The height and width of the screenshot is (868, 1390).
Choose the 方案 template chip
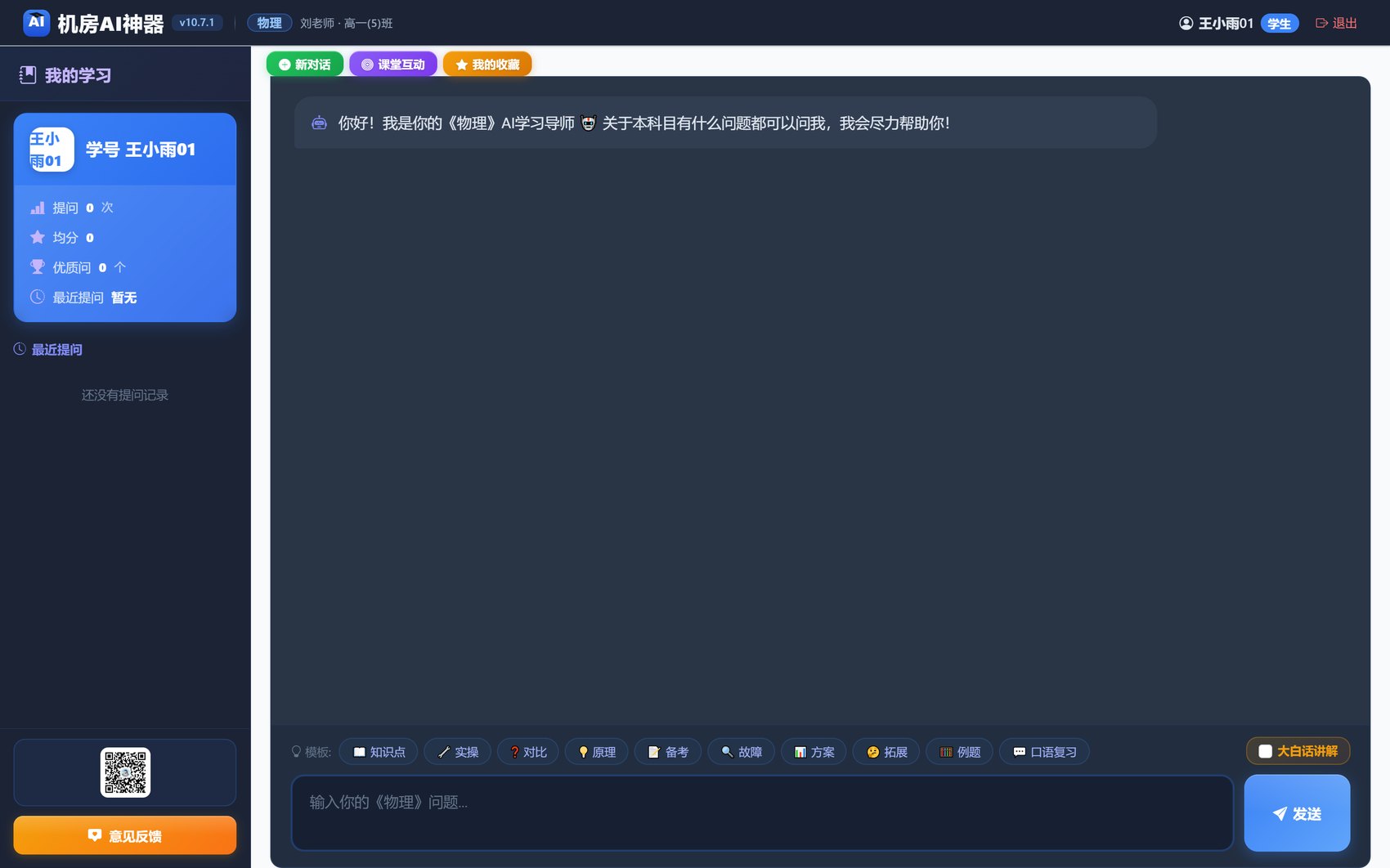click(x=814, y=752)
